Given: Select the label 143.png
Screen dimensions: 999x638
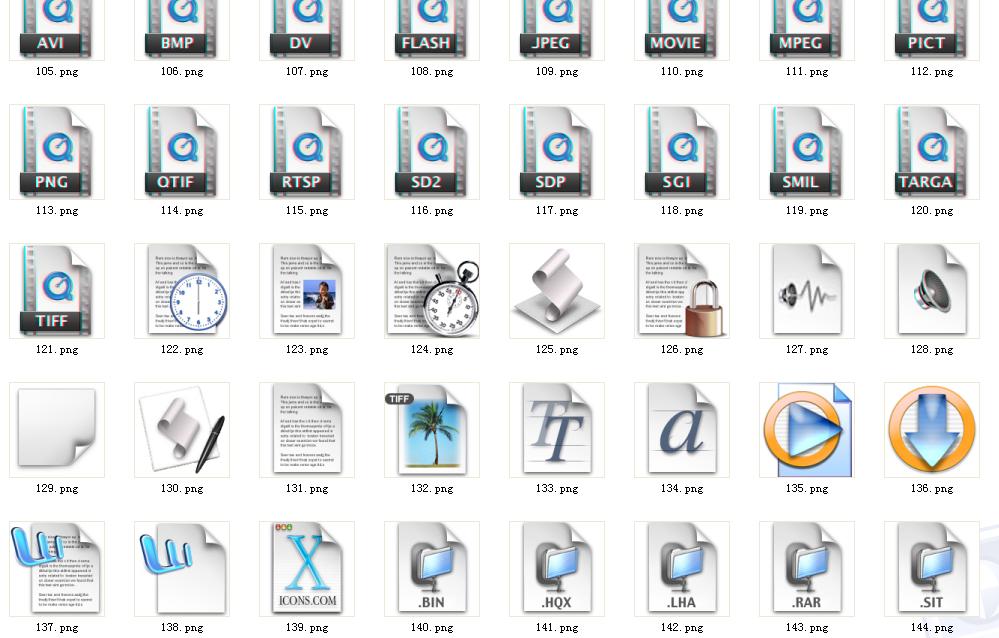Looking at the screenshot, I should click(x=807, y=627).
